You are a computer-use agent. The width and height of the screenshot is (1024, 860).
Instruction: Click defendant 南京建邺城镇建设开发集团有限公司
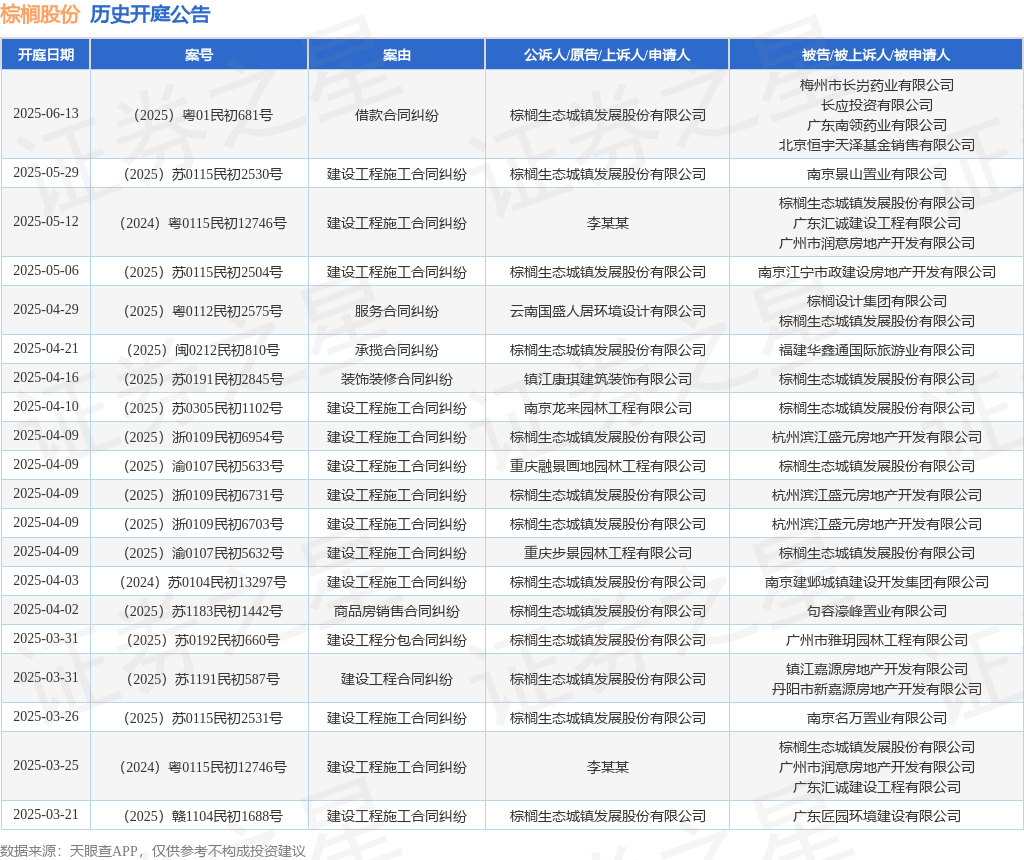coord(876,582)
